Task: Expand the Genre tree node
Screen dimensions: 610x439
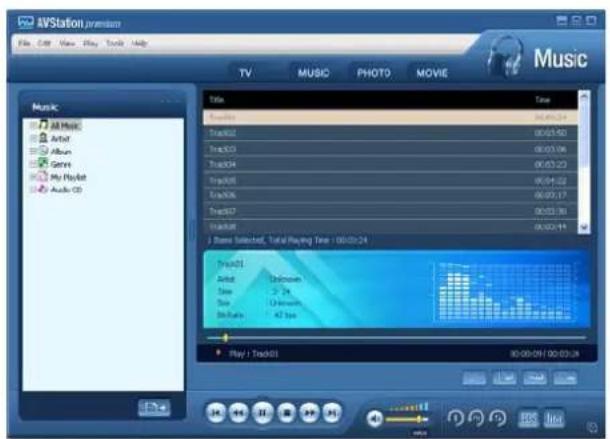Action: 33,164
